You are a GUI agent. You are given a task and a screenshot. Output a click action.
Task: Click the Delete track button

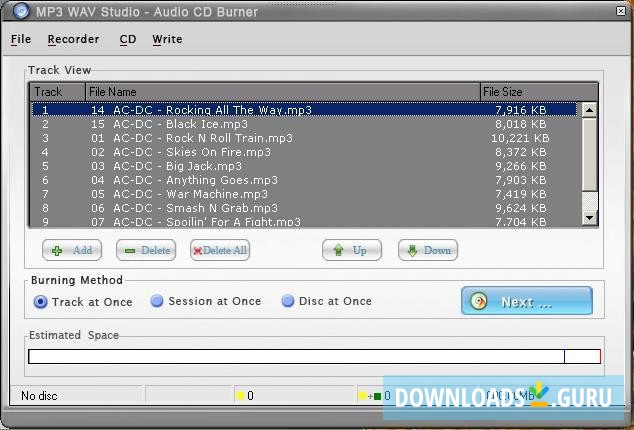tap(146, 250)
